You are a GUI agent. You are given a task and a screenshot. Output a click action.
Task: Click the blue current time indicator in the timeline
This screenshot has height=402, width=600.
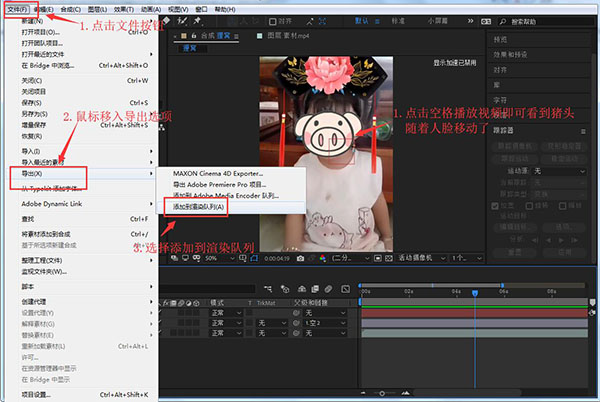click(x=475, y=293)
